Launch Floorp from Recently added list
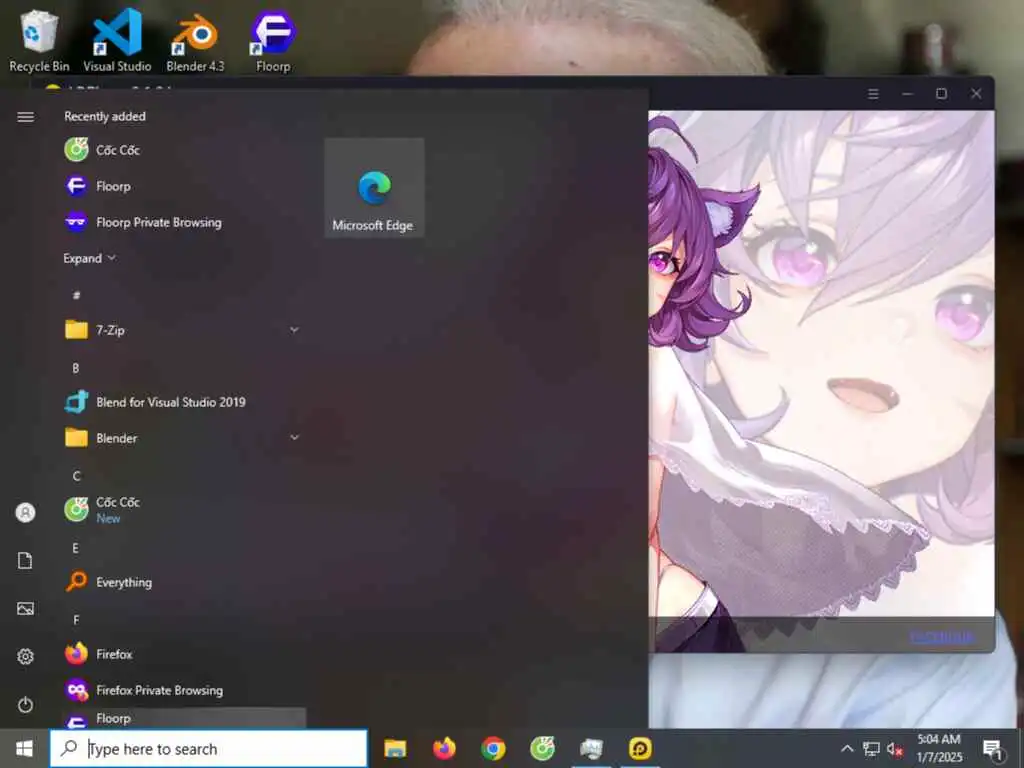Viewport: 1024px width, 768px height. coord(183,186)
